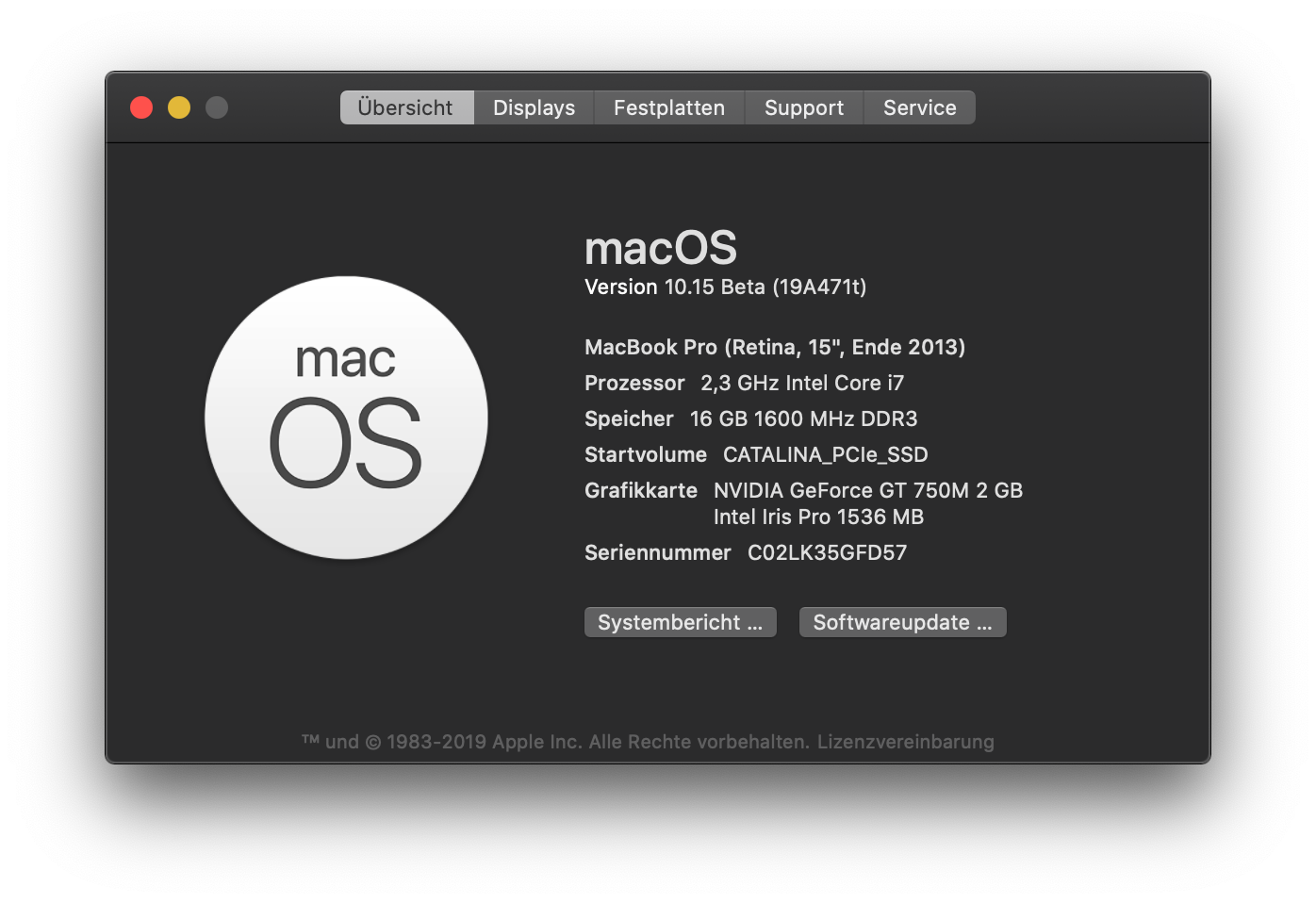Viewport: 1316px width, 903px height.
Task: Minimize window using yellow button
Action: (x=179, y=107)
